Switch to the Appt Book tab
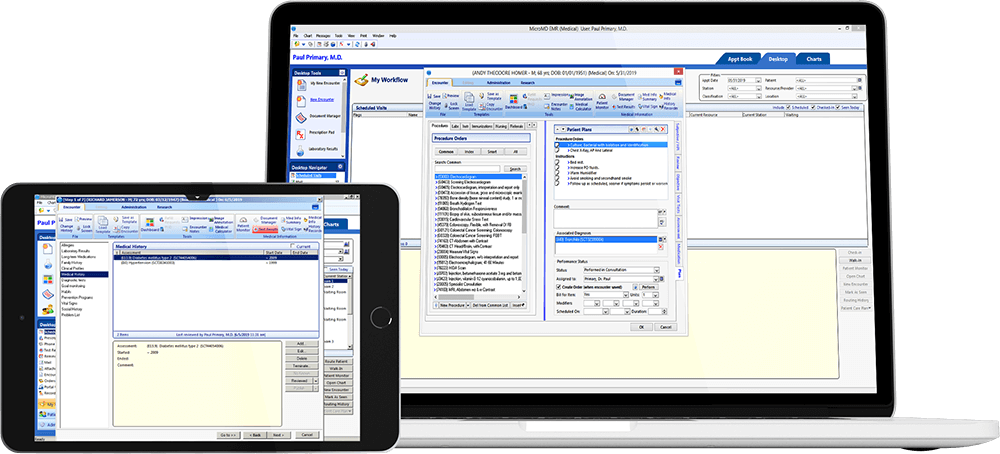The height and width of the screenshot is (454, 1000). pos(740,59)
